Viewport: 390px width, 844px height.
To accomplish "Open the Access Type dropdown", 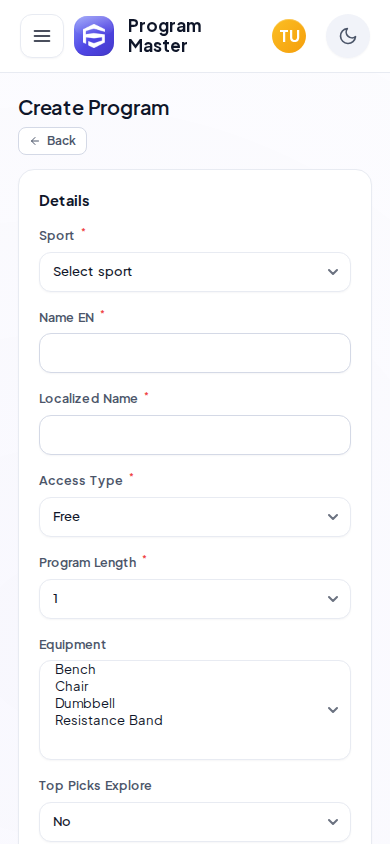I will (x=195, y=517).
